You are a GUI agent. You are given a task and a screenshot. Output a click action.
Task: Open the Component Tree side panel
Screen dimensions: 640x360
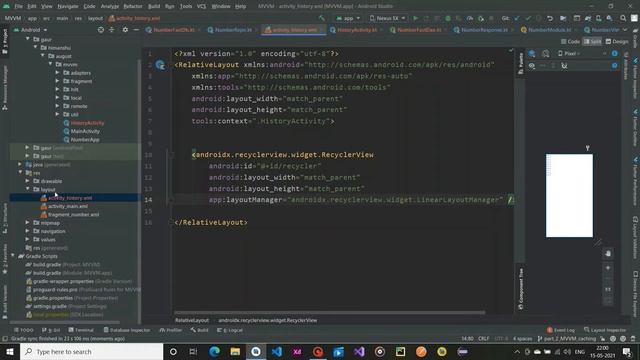(520, 289)
